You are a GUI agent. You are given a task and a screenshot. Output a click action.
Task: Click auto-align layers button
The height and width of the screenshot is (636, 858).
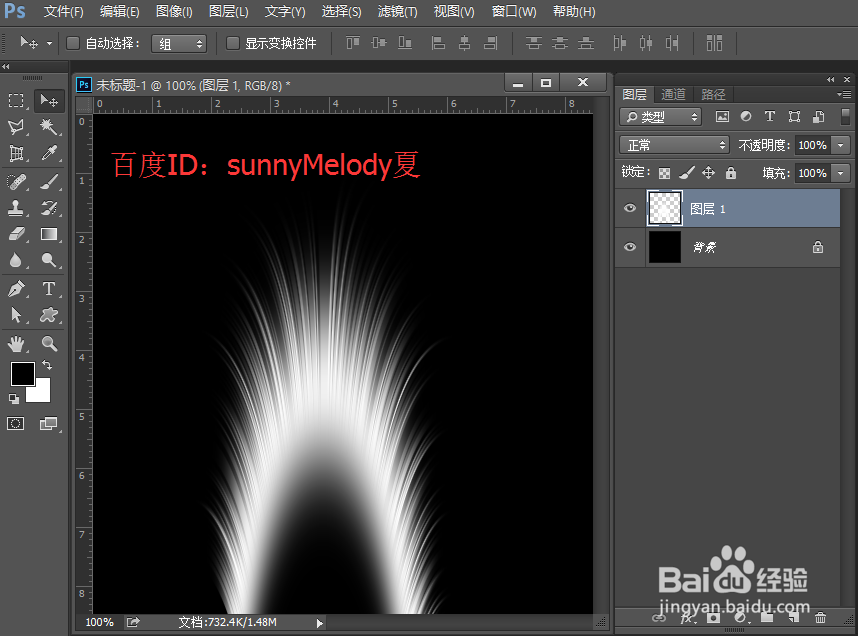pyautogui.click(x=714, y=43)
